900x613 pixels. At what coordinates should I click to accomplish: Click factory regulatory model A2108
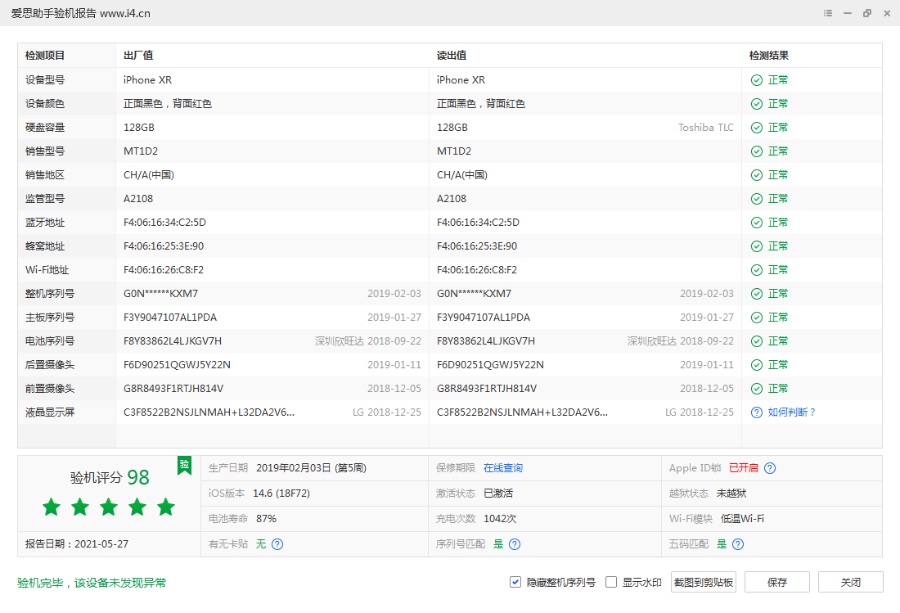click(x=138, y=199)
